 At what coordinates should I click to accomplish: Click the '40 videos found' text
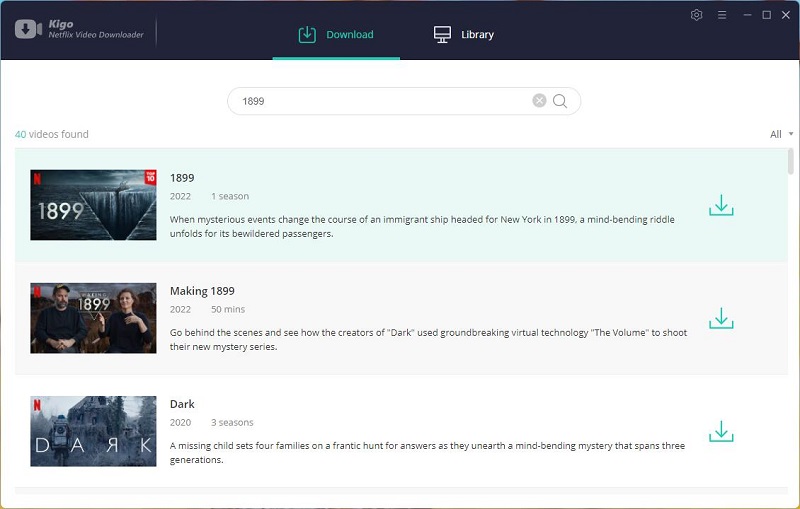click(52, 134)
